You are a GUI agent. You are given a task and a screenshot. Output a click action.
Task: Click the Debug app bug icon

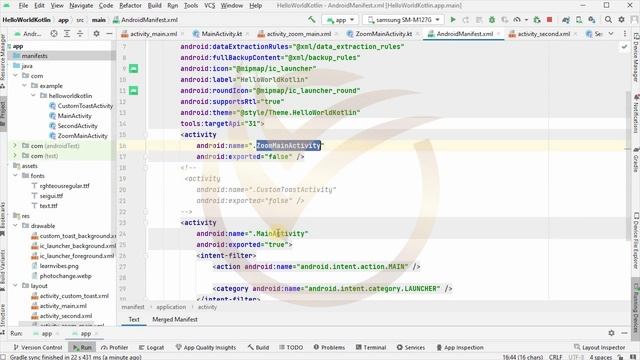point(492,20)
